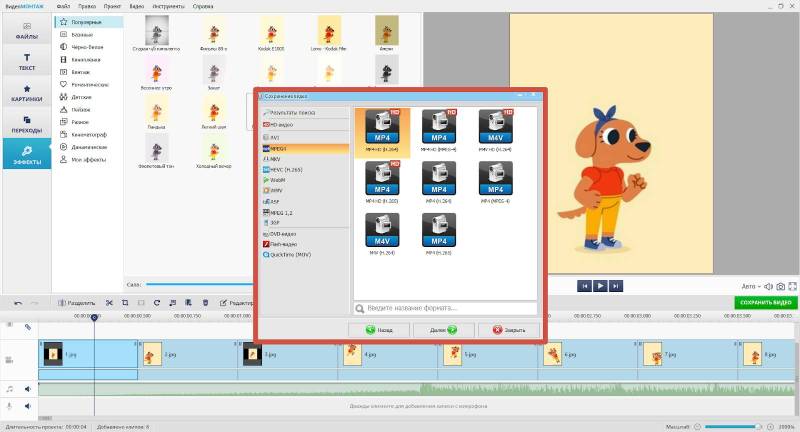Select MKV in the format list
Screen dimensions: 800x432
tap(305, 159)
